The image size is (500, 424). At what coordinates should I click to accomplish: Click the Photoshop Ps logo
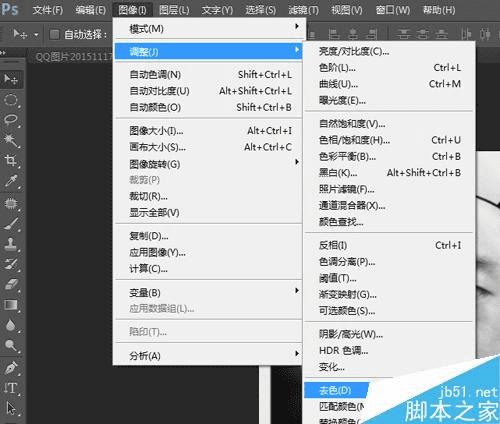(x=9, y=9)
